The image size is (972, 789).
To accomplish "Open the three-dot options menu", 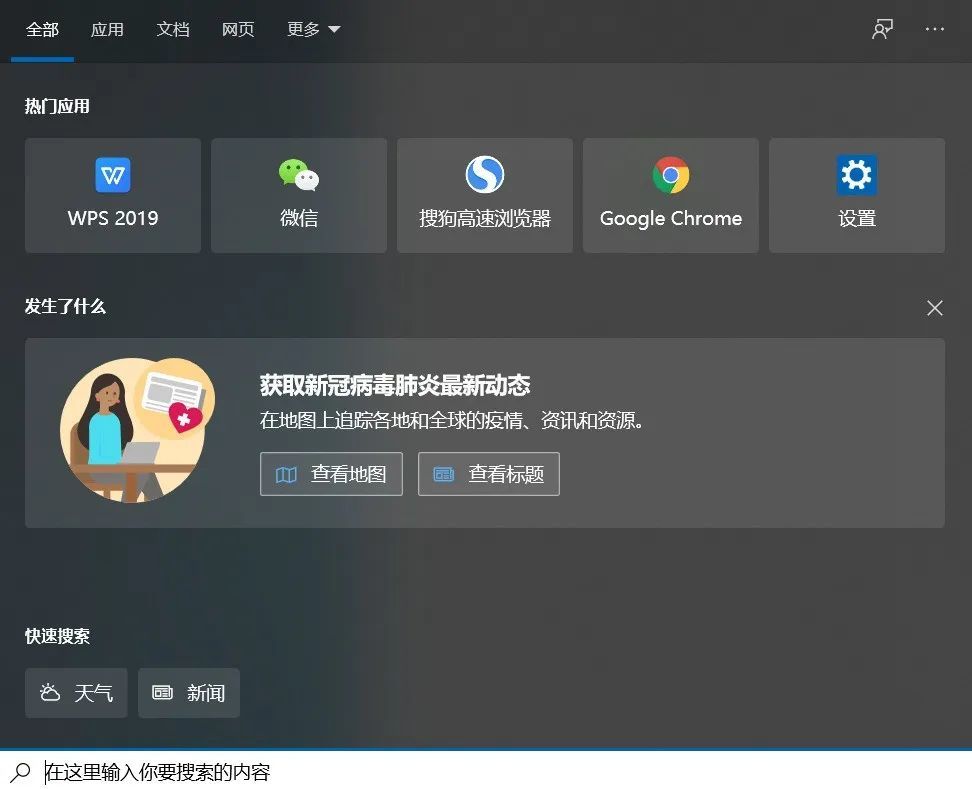I will 935,29.
